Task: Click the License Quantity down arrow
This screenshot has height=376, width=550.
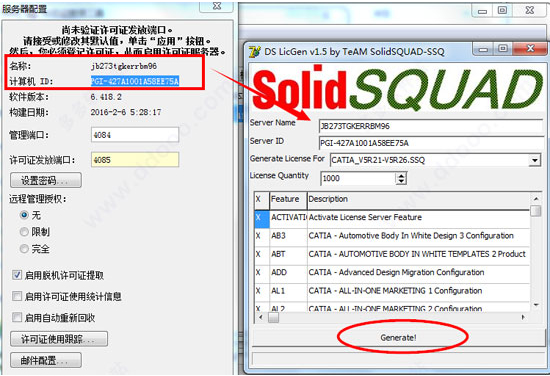Action: [401, 181]
